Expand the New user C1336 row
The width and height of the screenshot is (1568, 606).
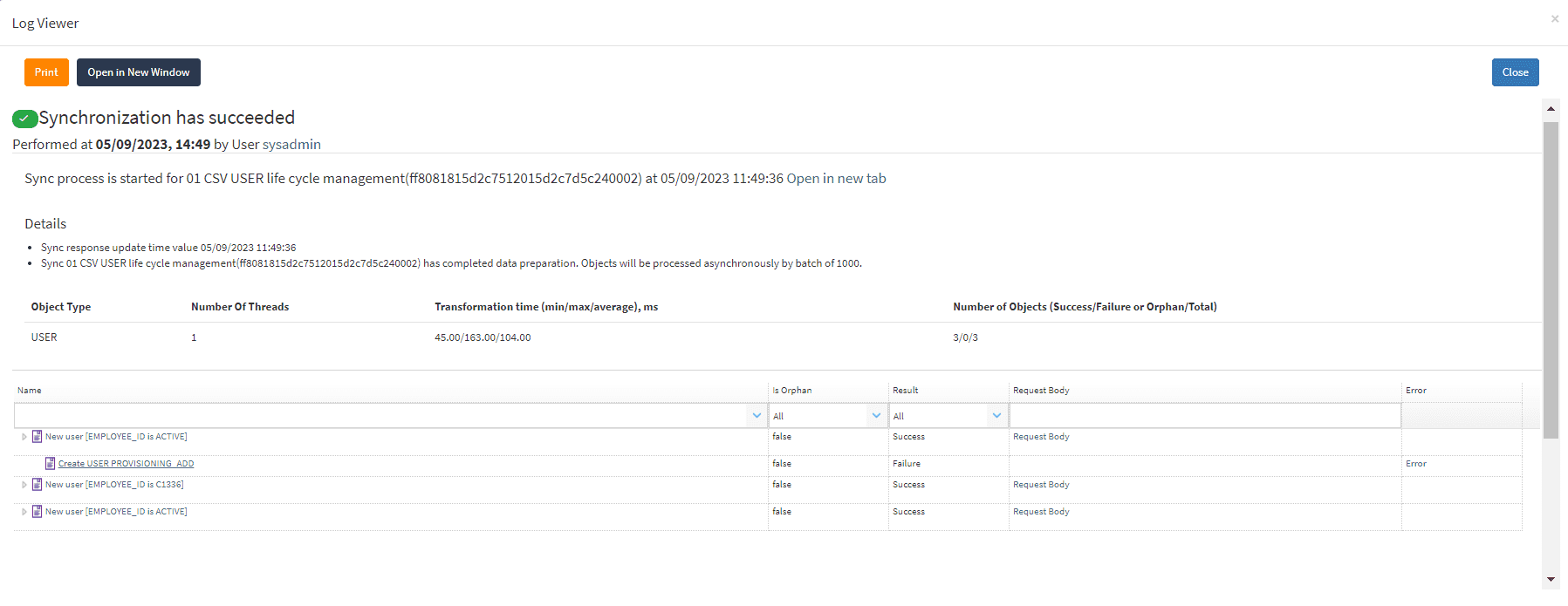coord(24,485)
